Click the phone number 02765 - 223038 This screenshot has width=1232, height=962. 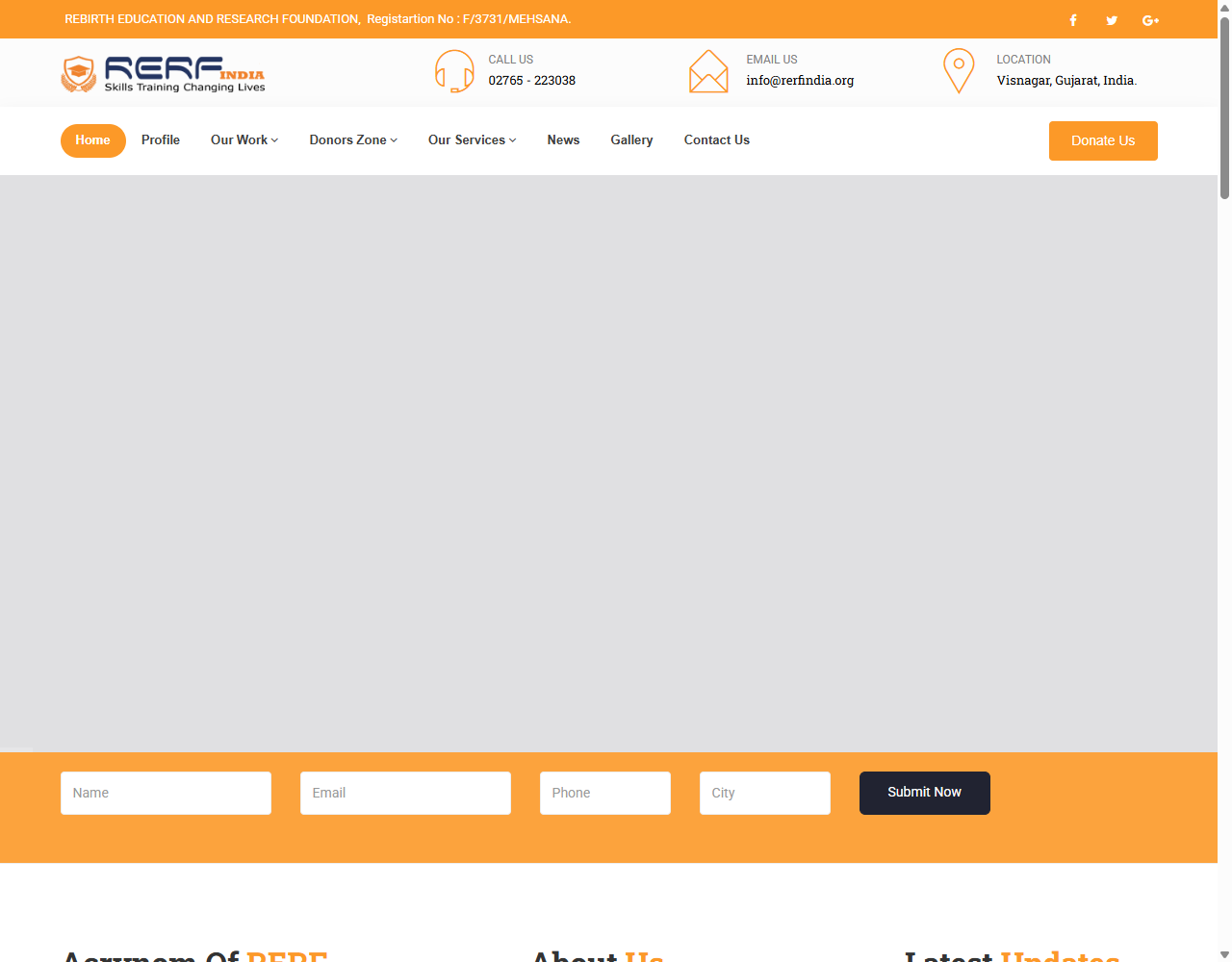[532, 81]
